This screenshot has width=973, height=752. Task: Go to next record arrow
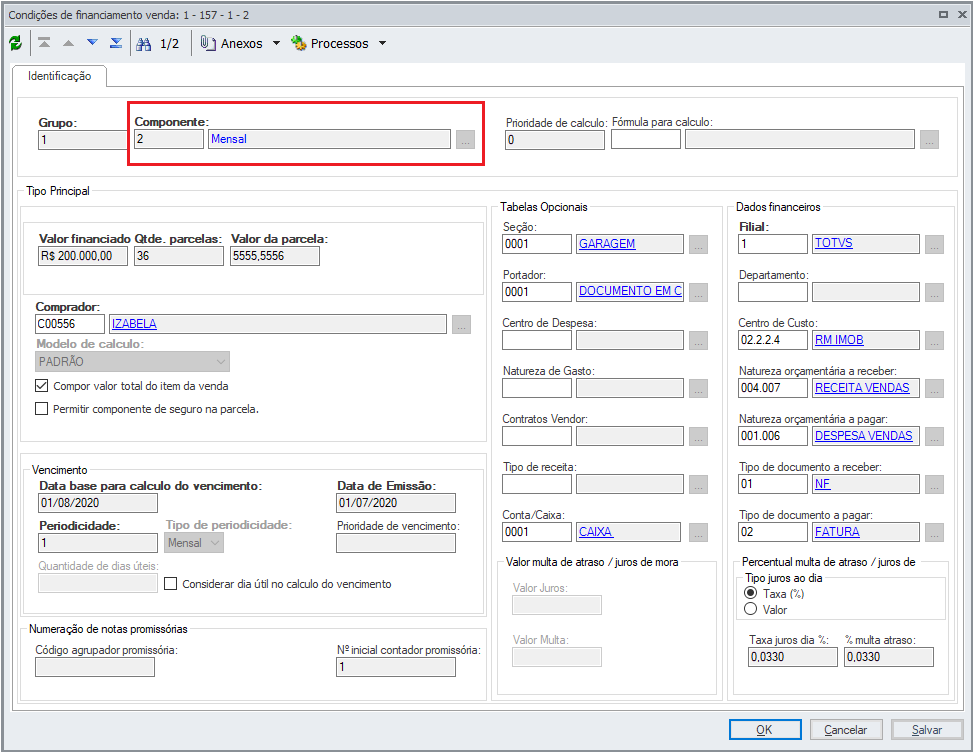point(92,43)
